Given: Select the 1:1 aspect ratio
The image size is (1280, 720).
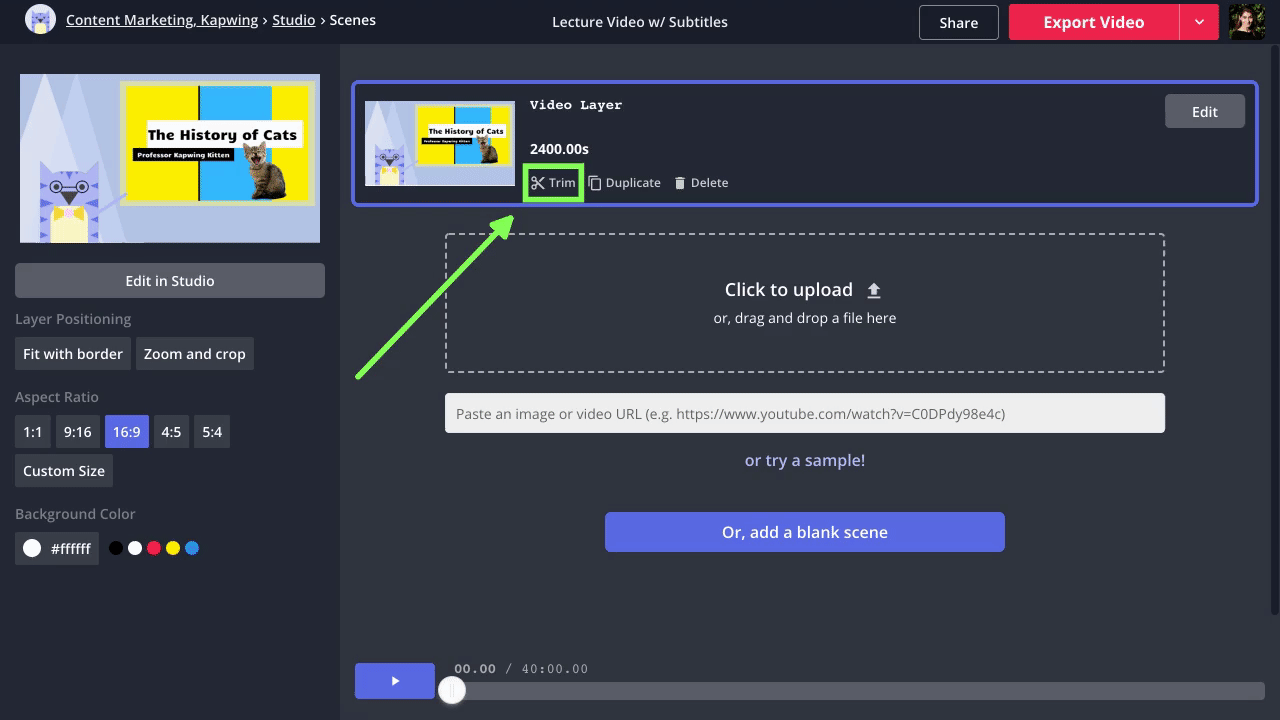Looking at the screenshot, I should click(x=33, y=432).
